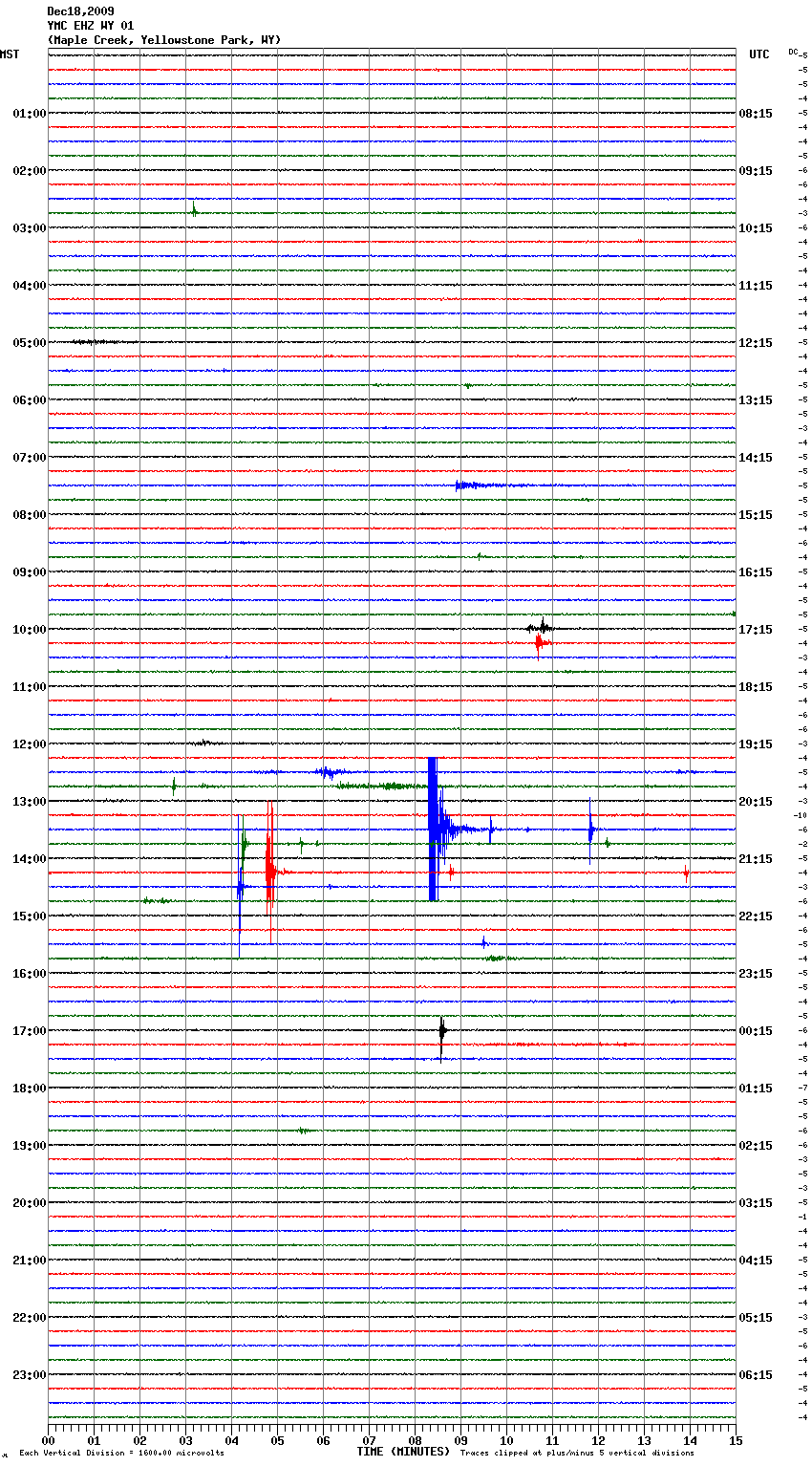The image size is (812, 1466).
Task: Click the small red spike near minute 14
Action: (x=686, y=872)
